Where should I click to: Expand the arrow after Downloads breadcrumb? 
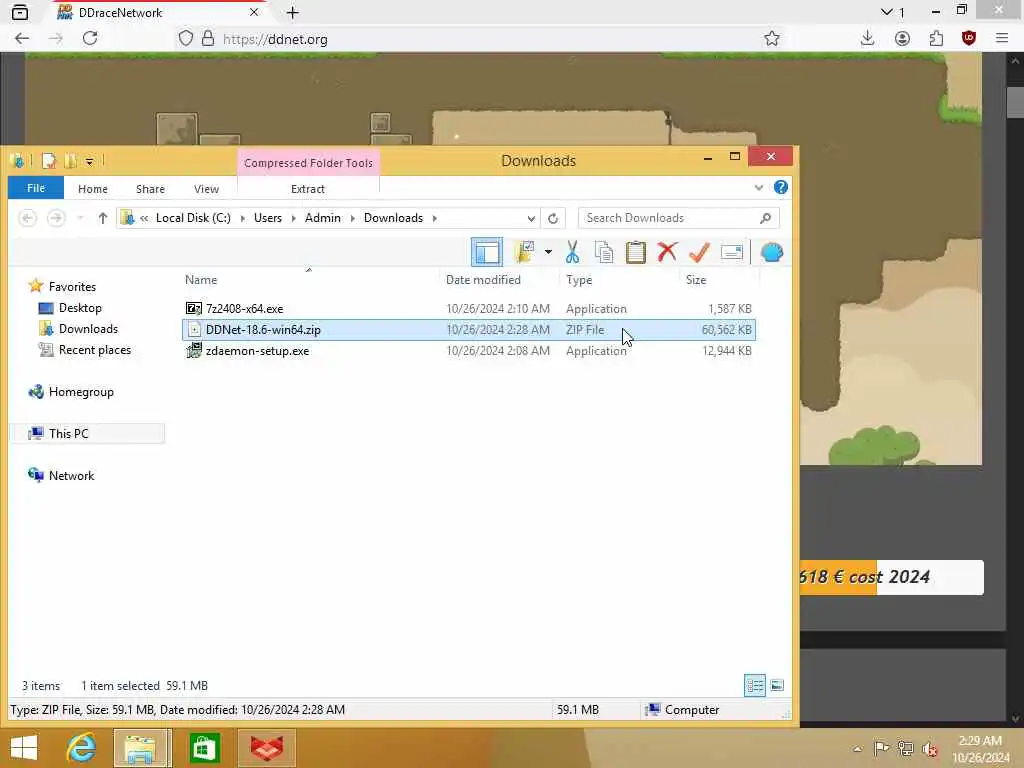[435, 218]
